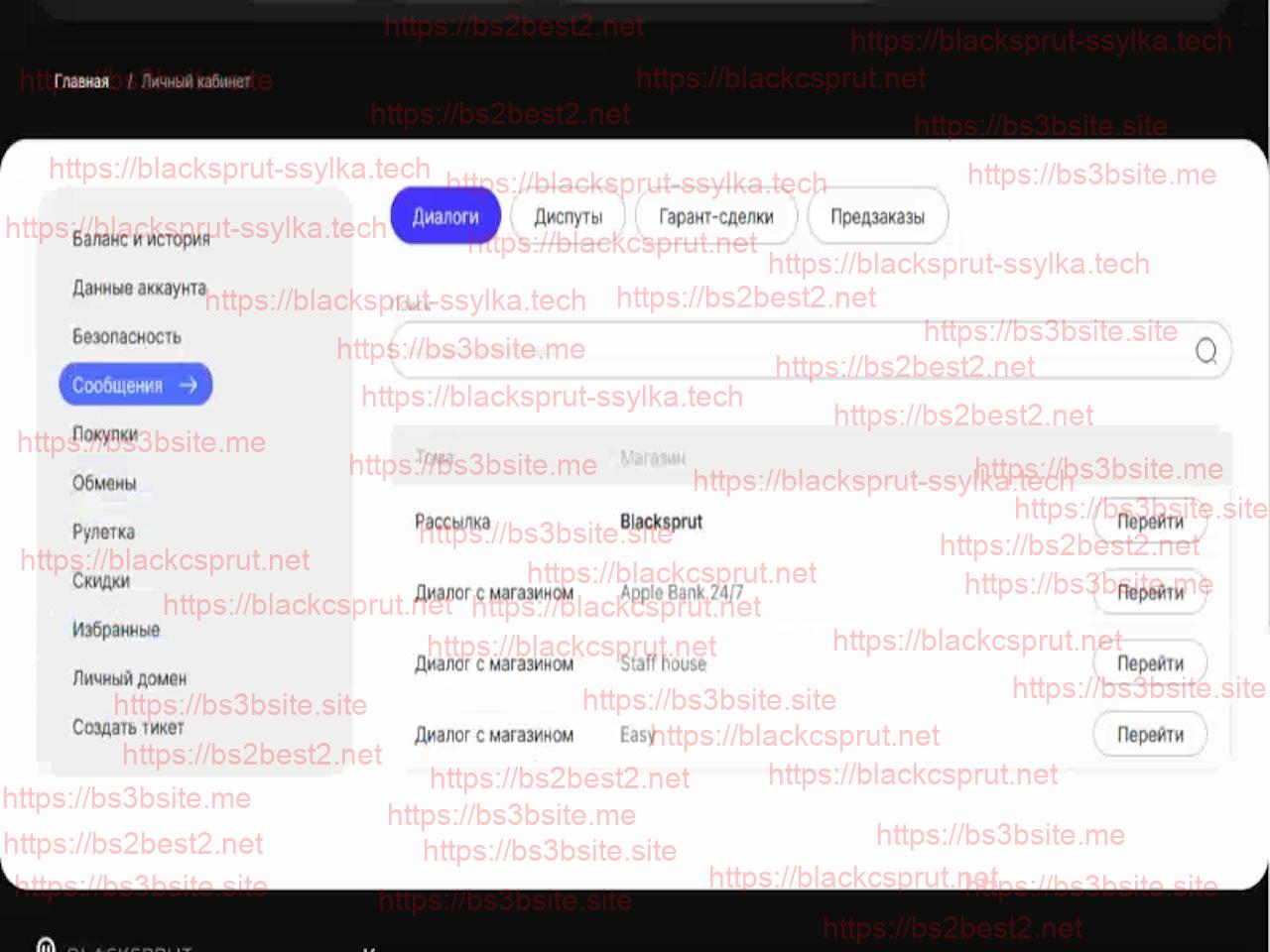The height and width of the screenshot is (952, 1270).
Task: Click the search magnifier icon
Action: point(1206,351)
